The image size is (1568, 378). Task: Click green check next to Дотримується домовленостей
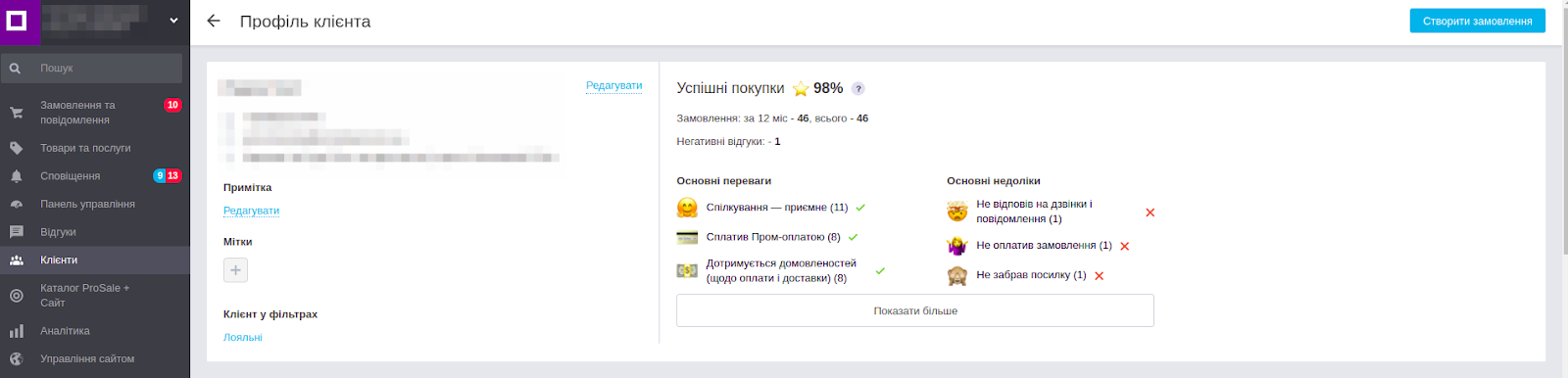coord(880,270)
